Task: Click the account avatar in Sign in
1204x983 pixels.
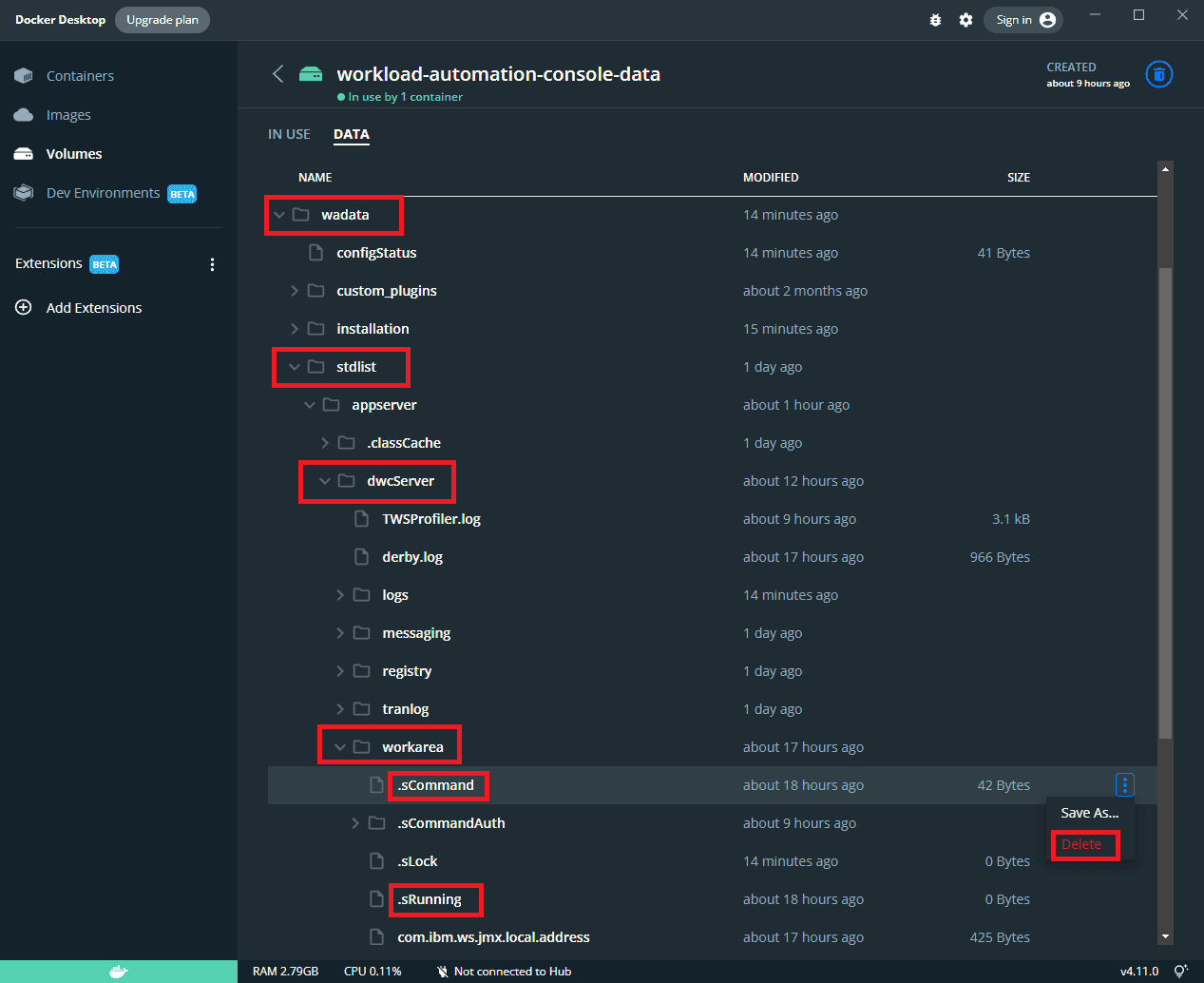Action: [x=1047, y=20]
